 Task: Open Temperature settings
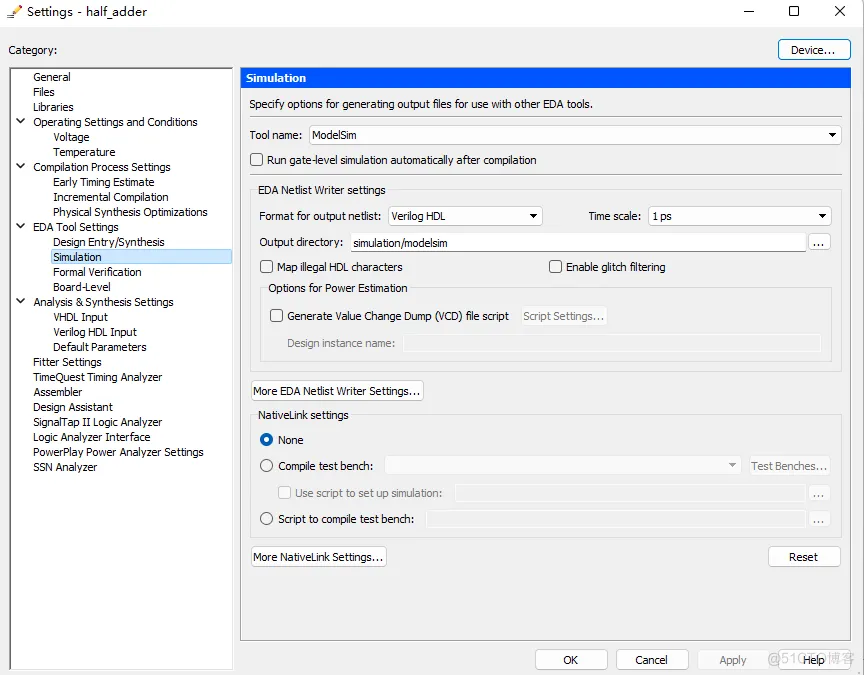click(84, 152)
